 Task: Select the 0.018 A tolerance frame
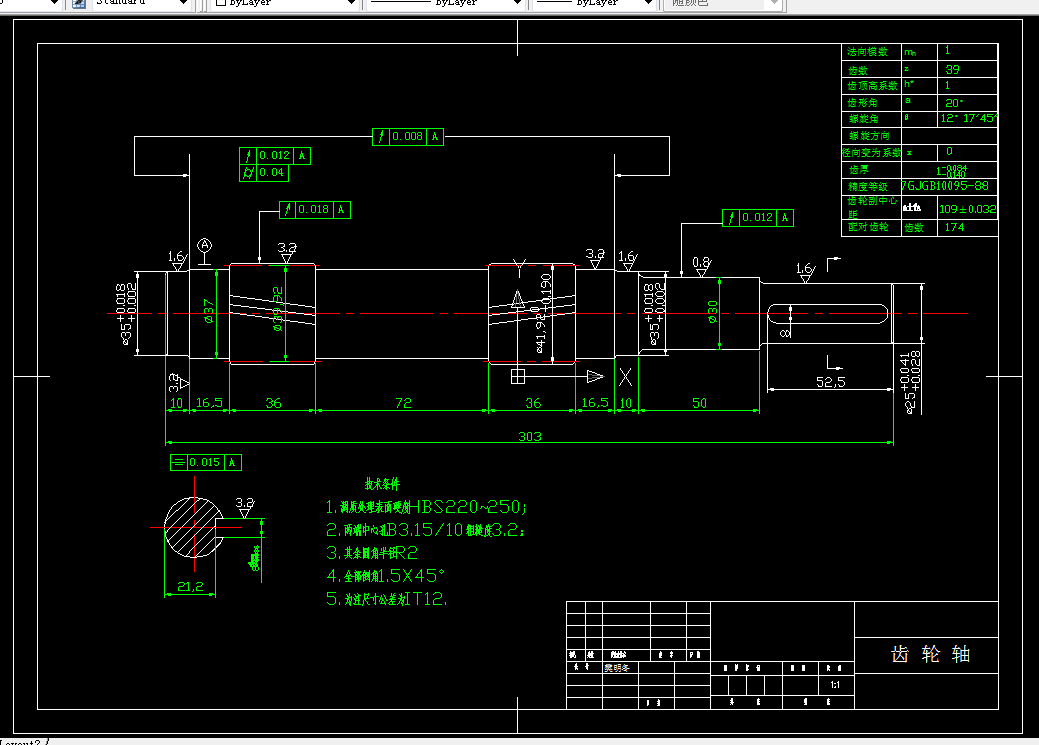click(315, 209)
